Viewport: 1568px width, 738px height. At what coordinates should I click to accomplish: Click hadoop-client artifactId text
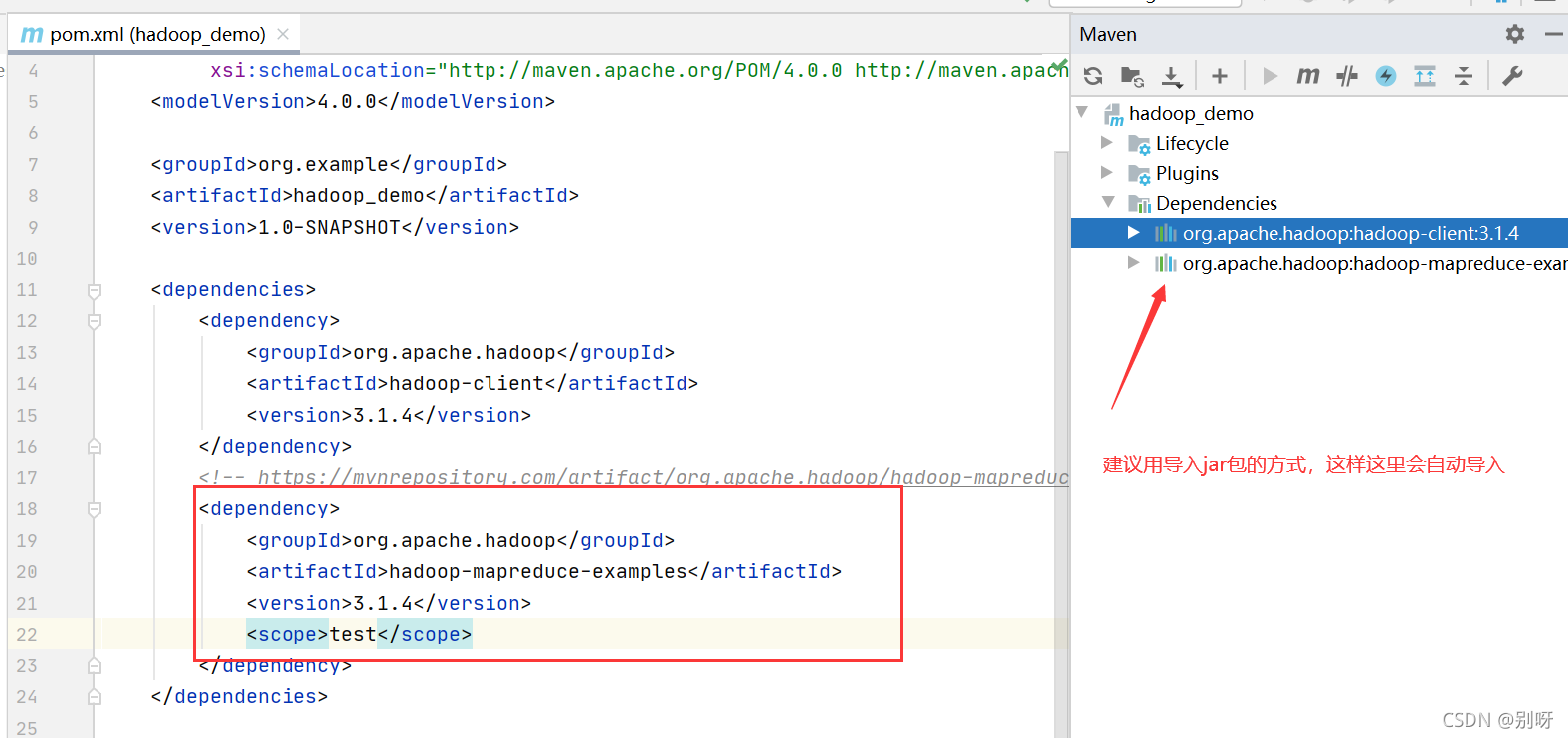coord(467,383)
